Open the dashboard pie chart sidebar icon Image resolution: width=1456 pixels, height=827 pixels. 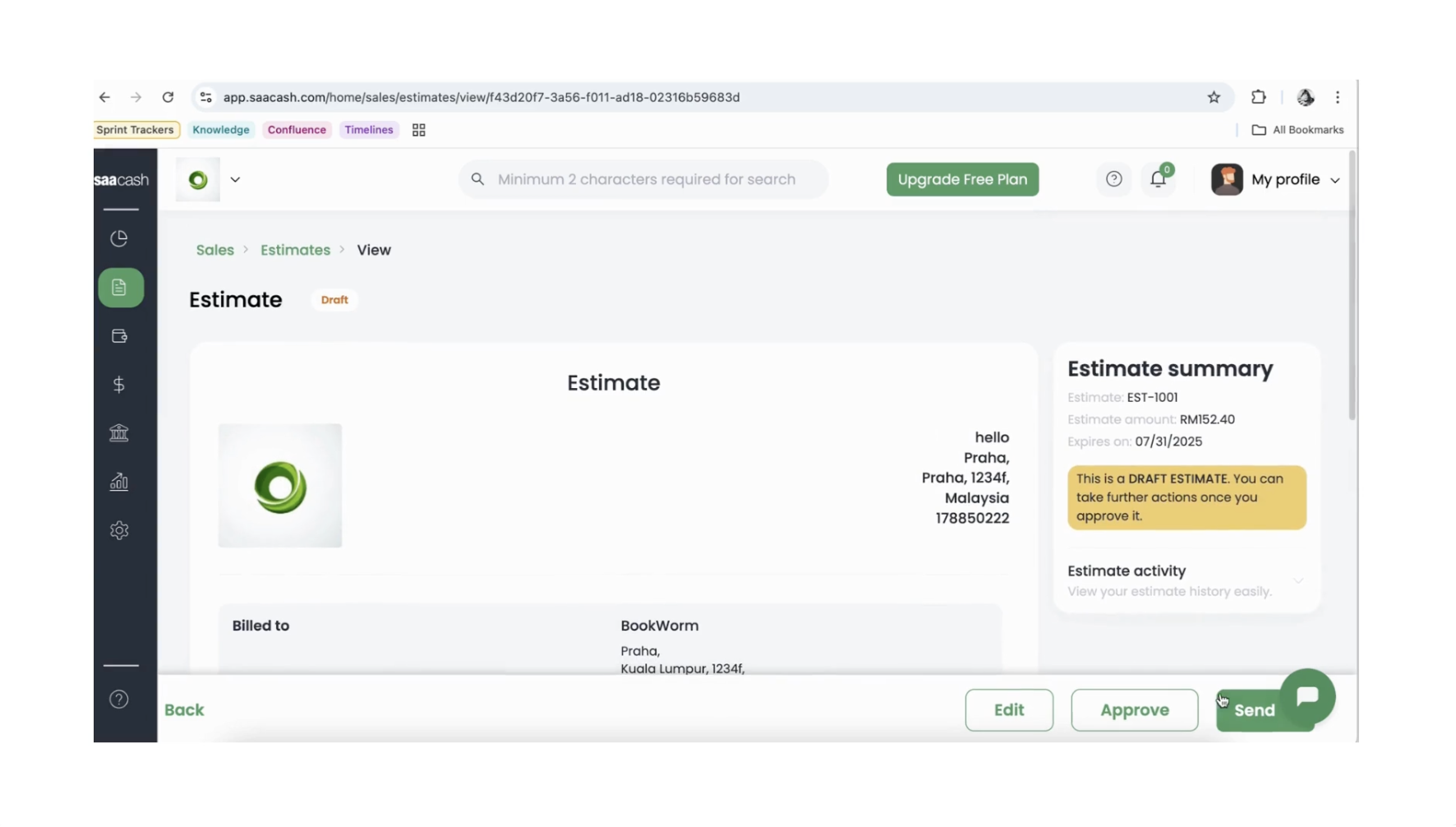point(119,238)
